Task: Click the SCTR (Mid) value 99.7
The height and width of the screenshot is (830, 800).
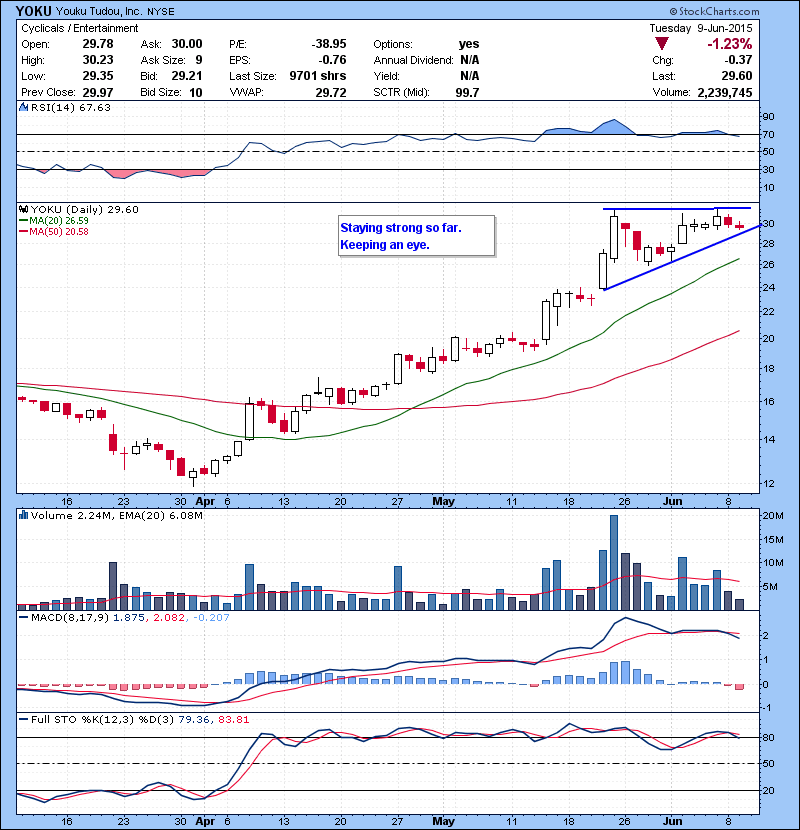Action: click(467, 93)
